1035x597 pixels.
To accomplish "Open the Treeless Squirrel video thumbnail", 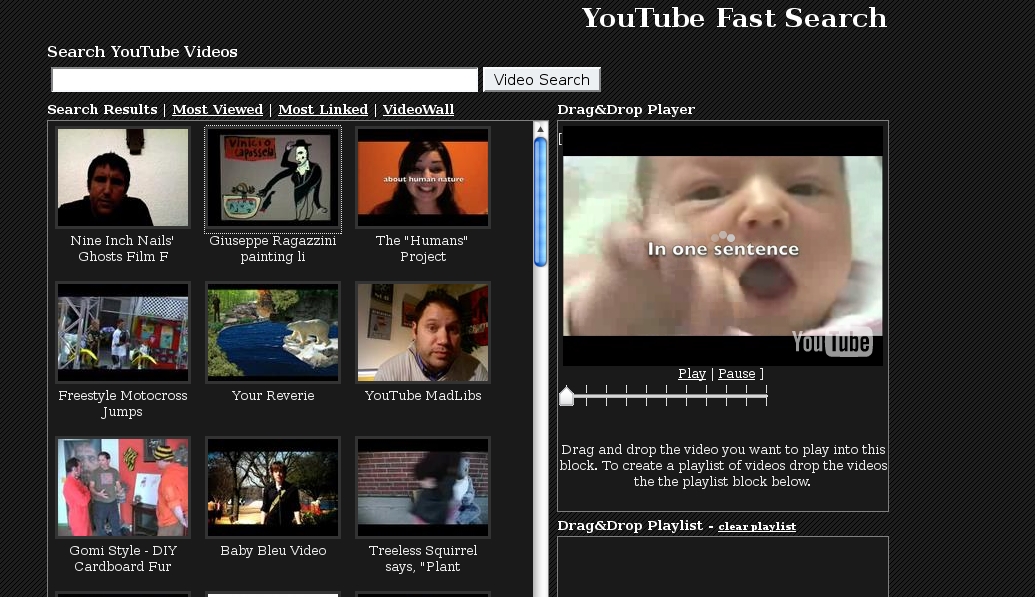I will pyautogui.click(x=423, y=487).
